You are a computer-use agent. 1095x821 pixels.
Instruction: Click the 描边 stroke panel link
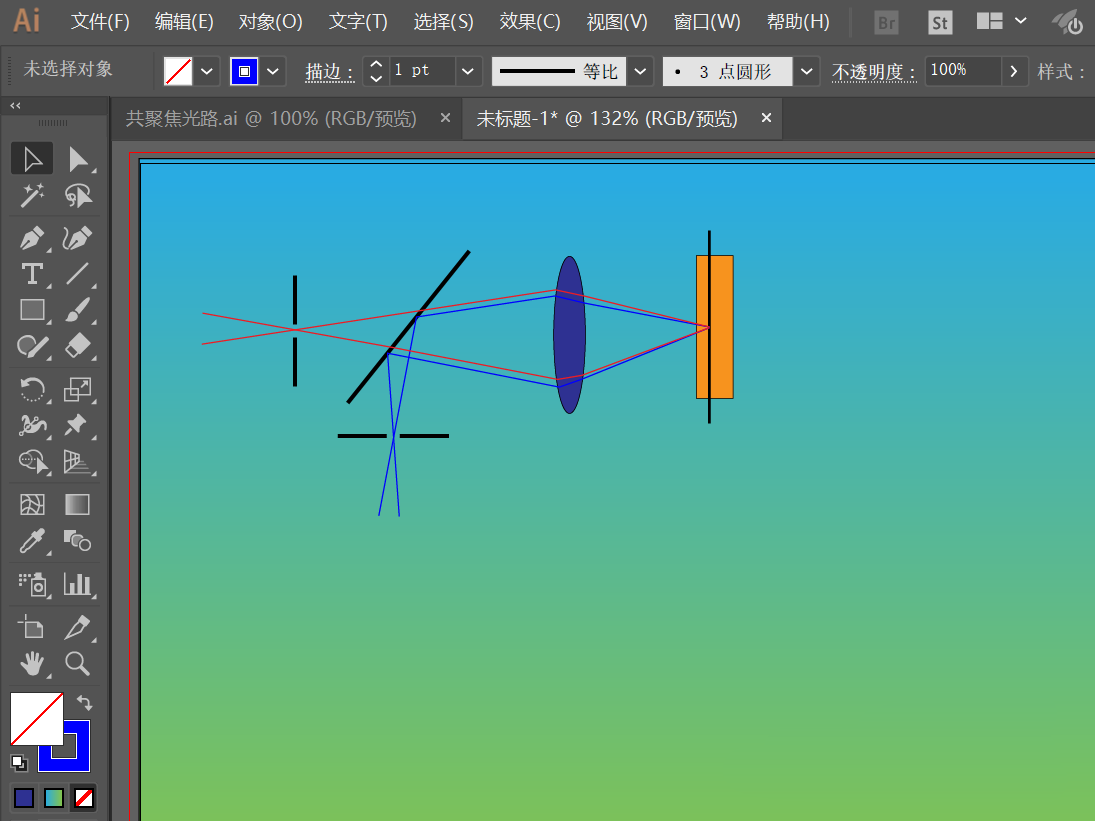pyautogui.click(x=330, y=71)
